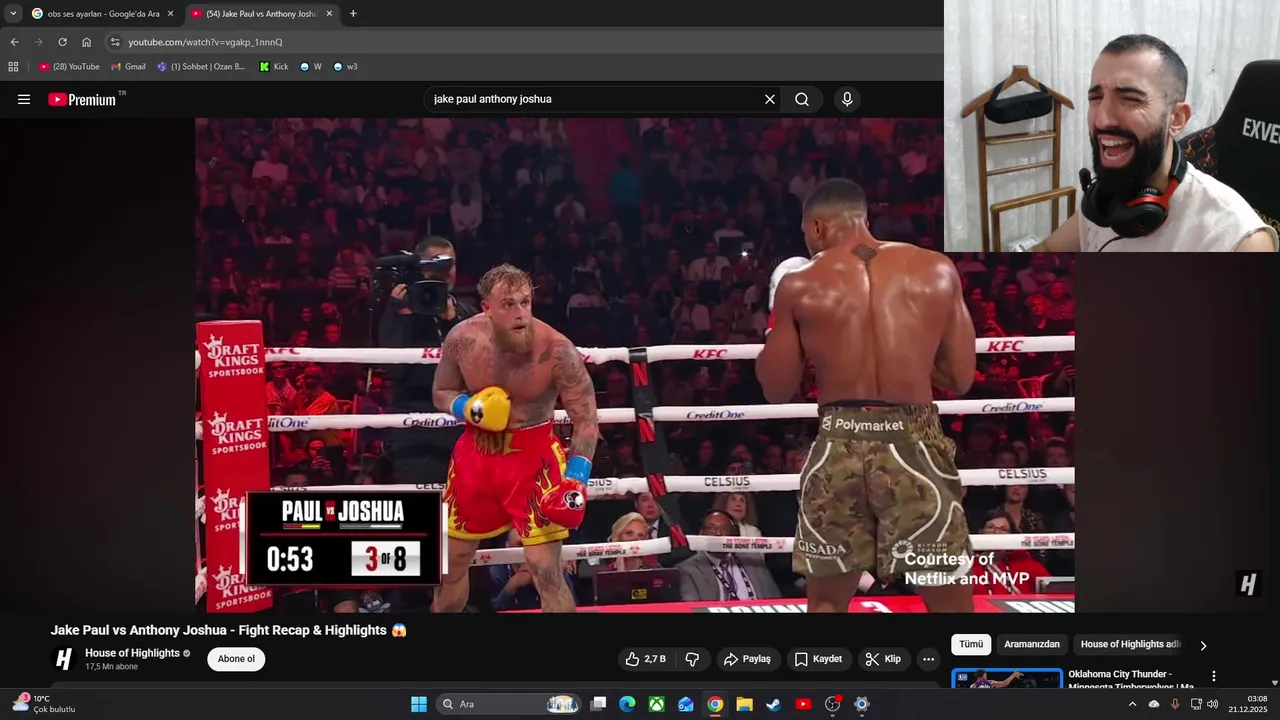Switch to Chrome on taskbar

coord(715,704)
